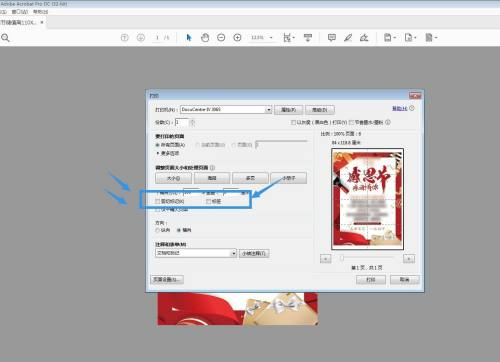The image size is (500, 362).
Task: Click the poster print preview thumbnail
Action: (x=368, y=199)
